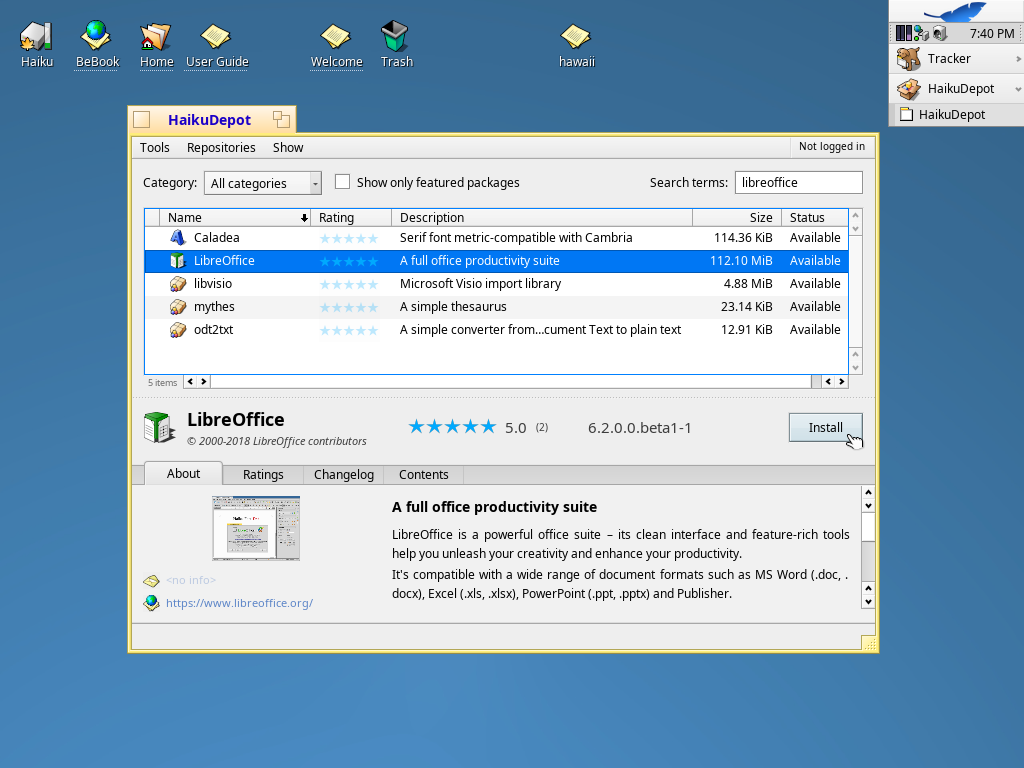Enable 'Show only featured packages' checkbox
This screenshot has height=768, width=1024.
point(342,182)
